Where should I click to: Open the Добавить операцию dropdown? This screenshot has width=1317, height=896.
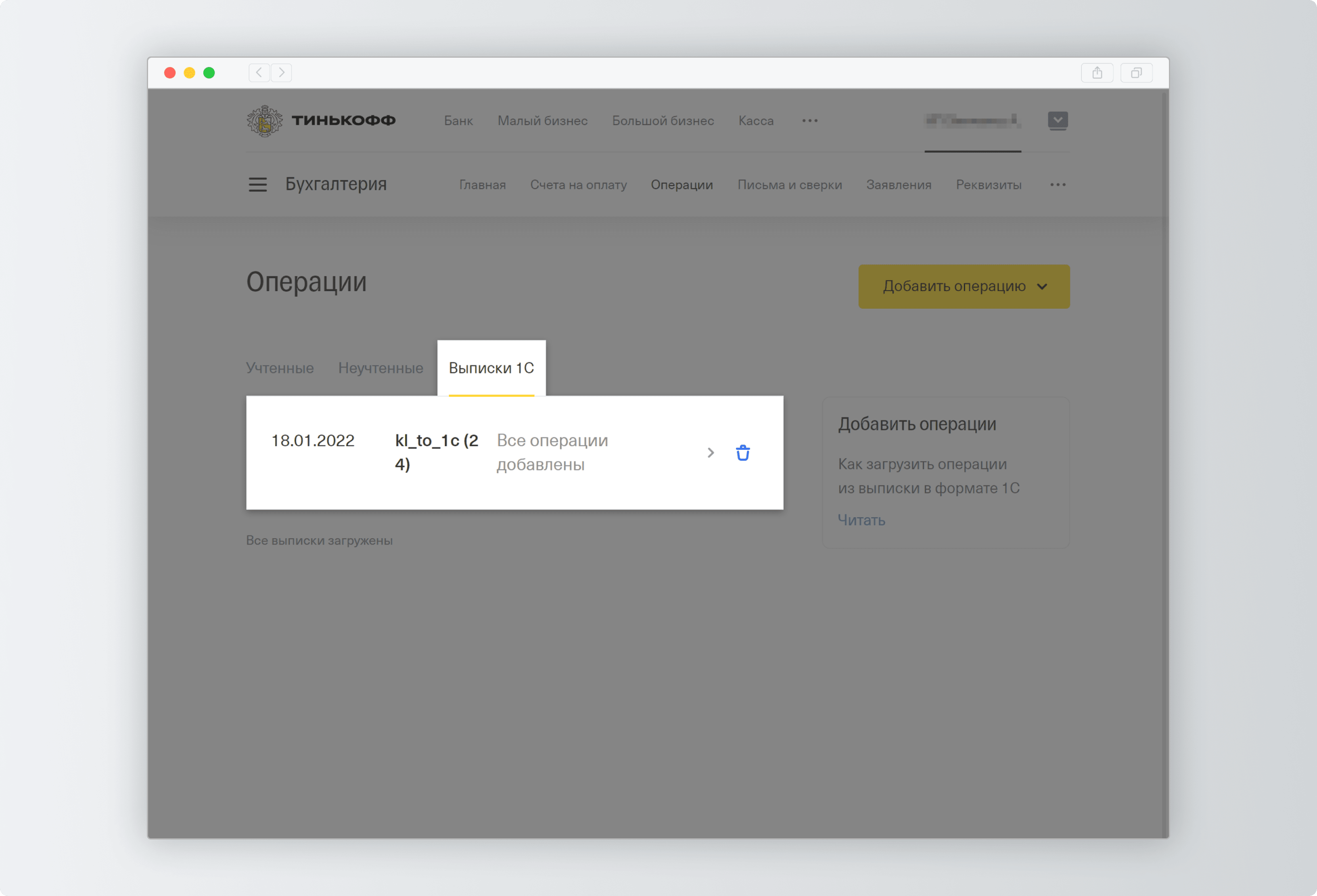(964, 287)
